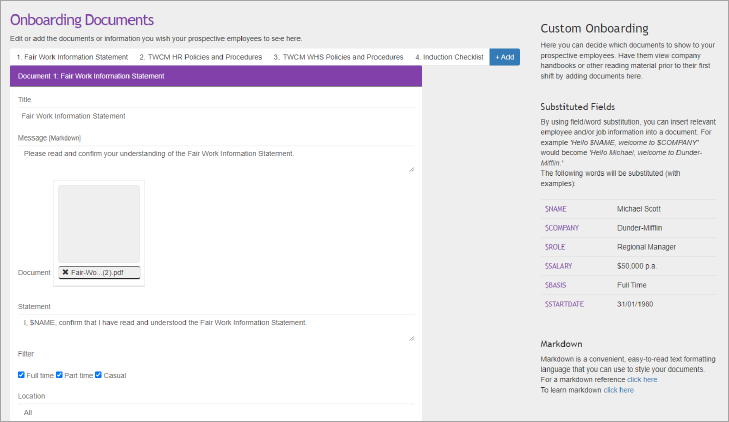
Task: Open the Location dropdown showing All
Action: 215,411
